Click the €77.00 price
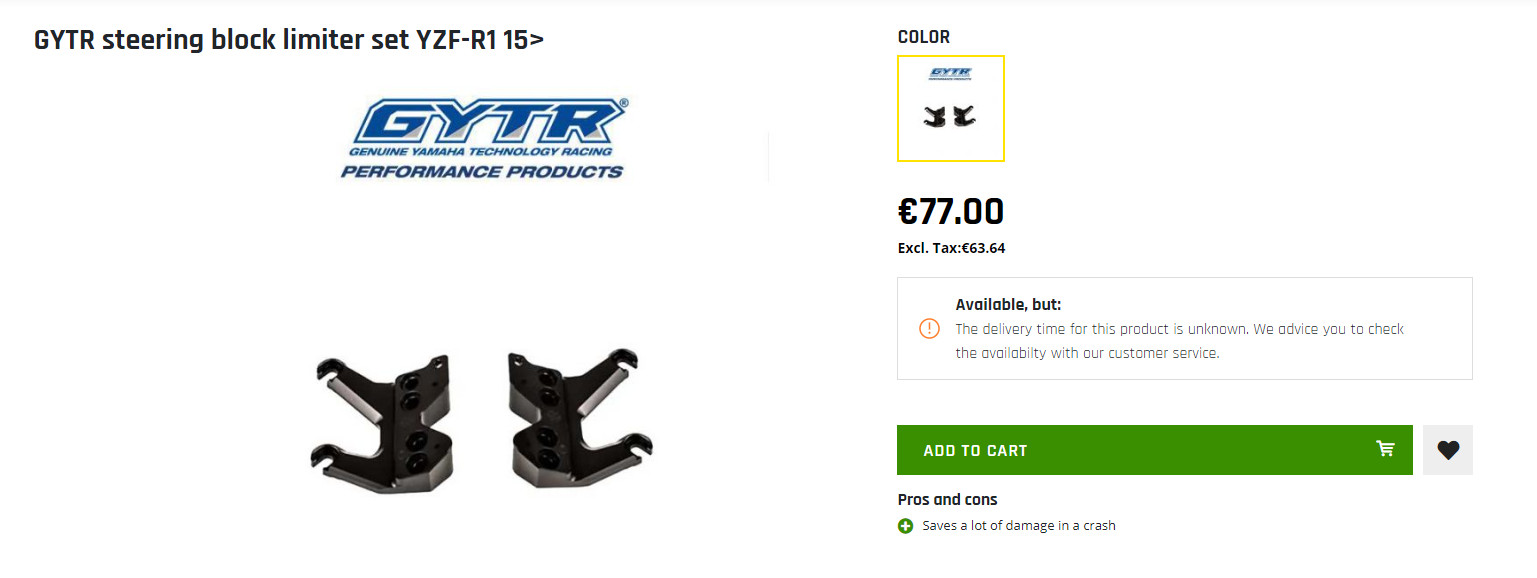 951,212
